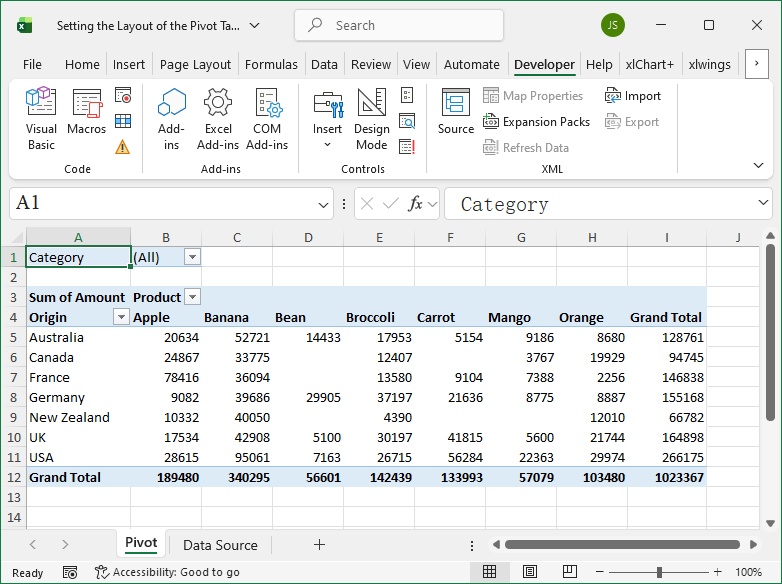Open control Properties icon

(407, 95)
